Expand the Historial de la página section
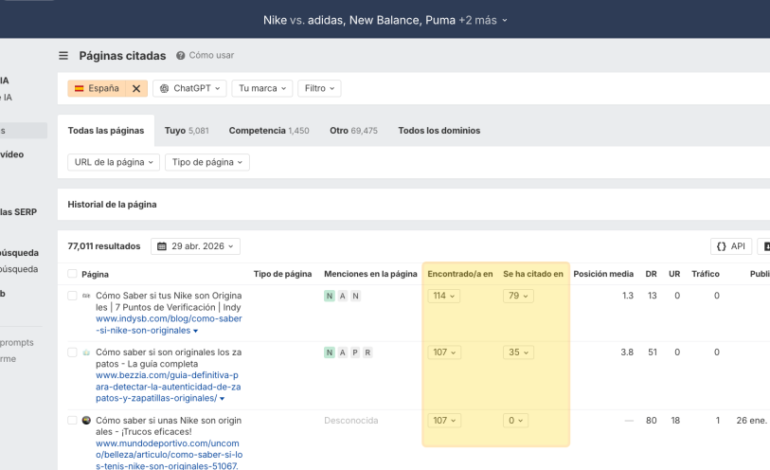Viewport: 770px width, 470px height. (x=112, y=204)
